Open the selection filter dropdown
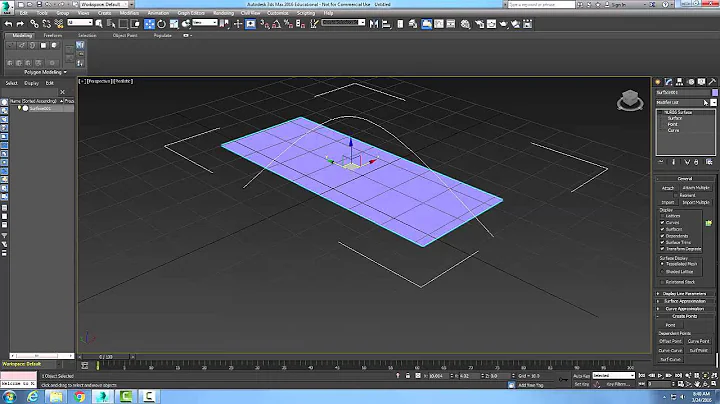The image size is (720, 404). pyautogui.click(x=80, y=22)
